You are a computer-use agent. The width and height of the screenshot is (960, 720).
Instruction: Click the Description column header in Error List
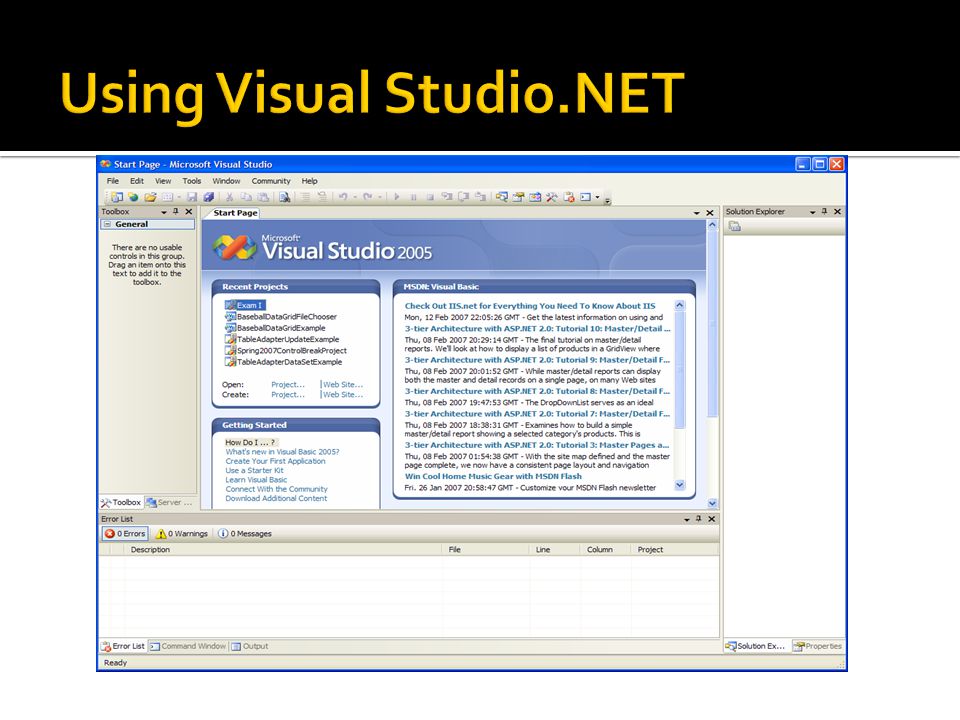coord(282,550)
